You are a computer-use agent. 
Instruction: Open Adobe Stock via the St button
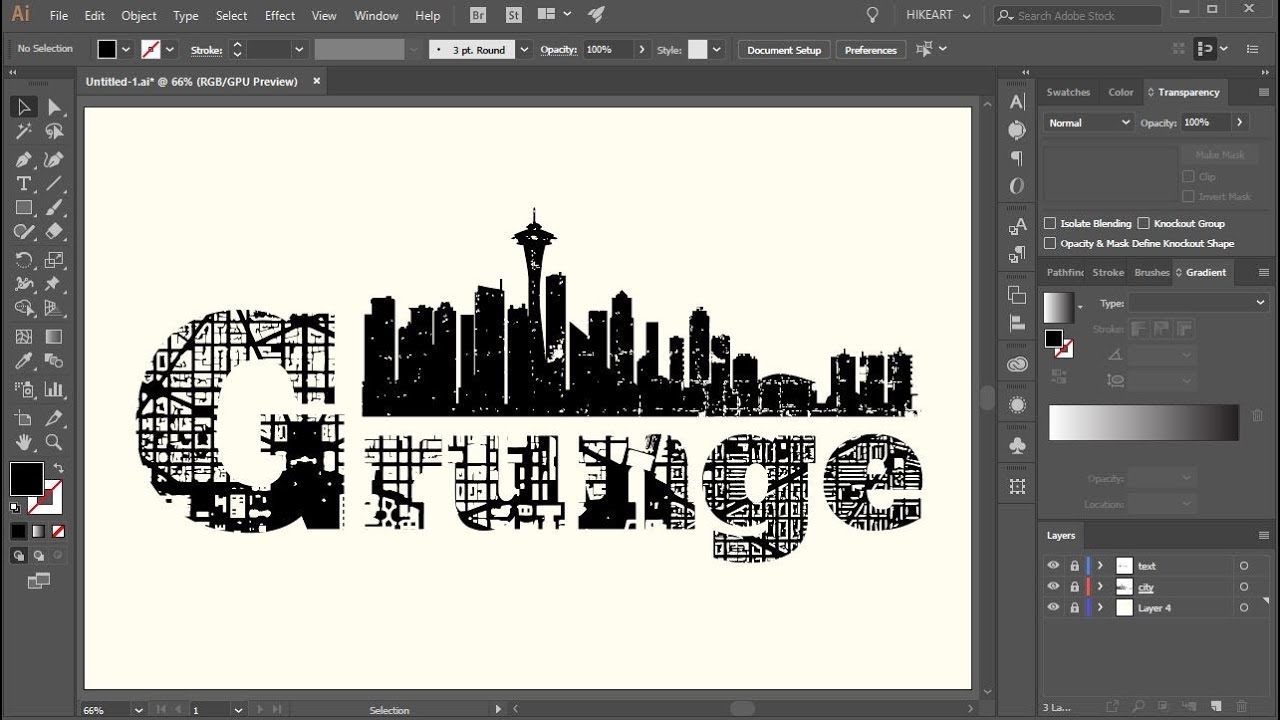514,15
